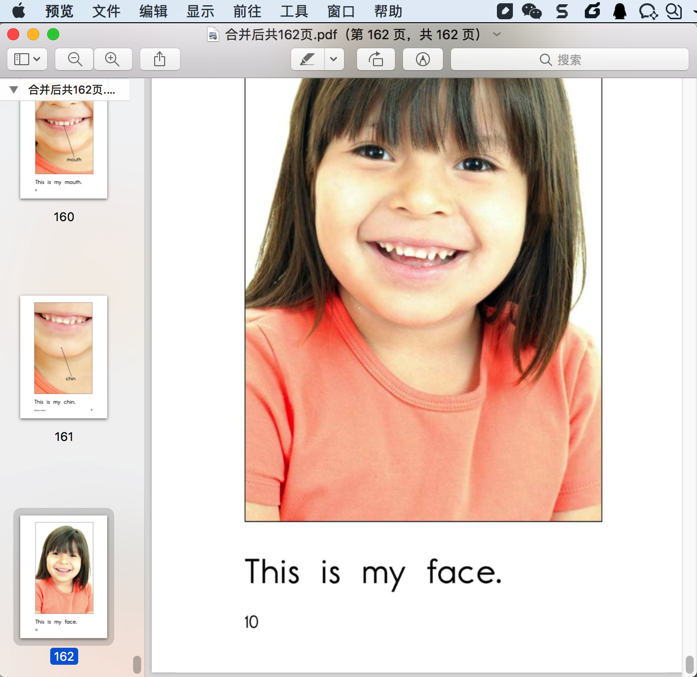The image size is (697, 677).
Task: Open the document title dropdown chevron
Action: pyautogui.click(x=497, y=35)
